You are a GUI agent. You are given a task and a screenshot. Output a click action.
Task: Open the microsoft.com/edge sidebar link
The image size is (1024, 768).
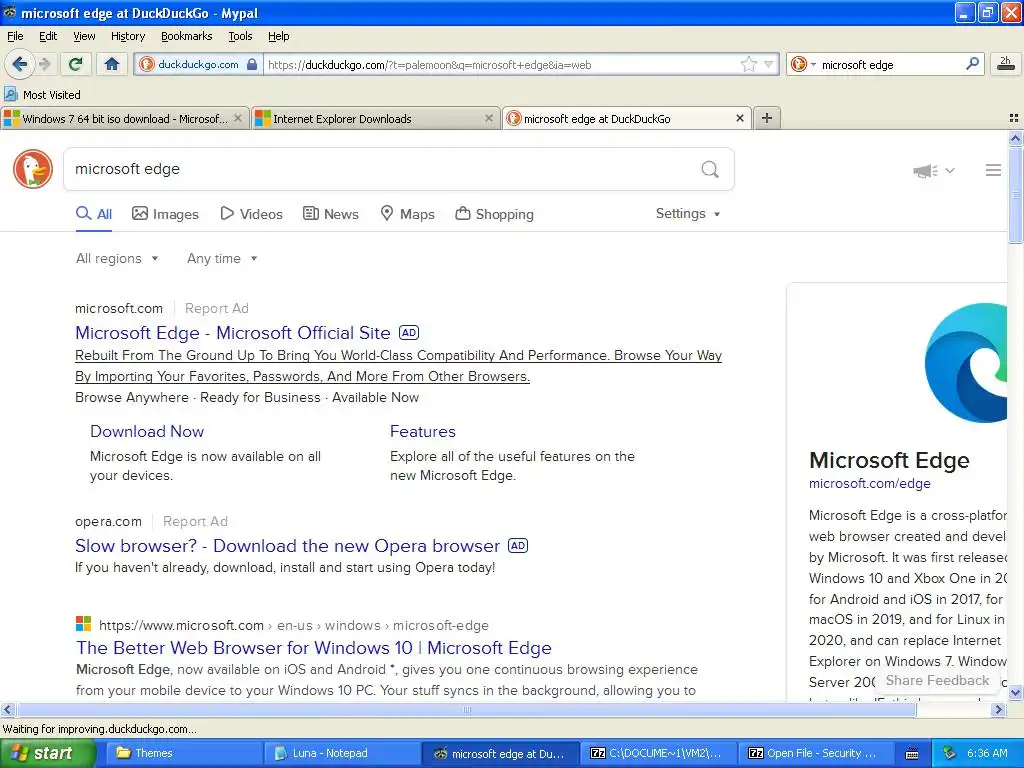pyautogui.click(x=869, y=483)
